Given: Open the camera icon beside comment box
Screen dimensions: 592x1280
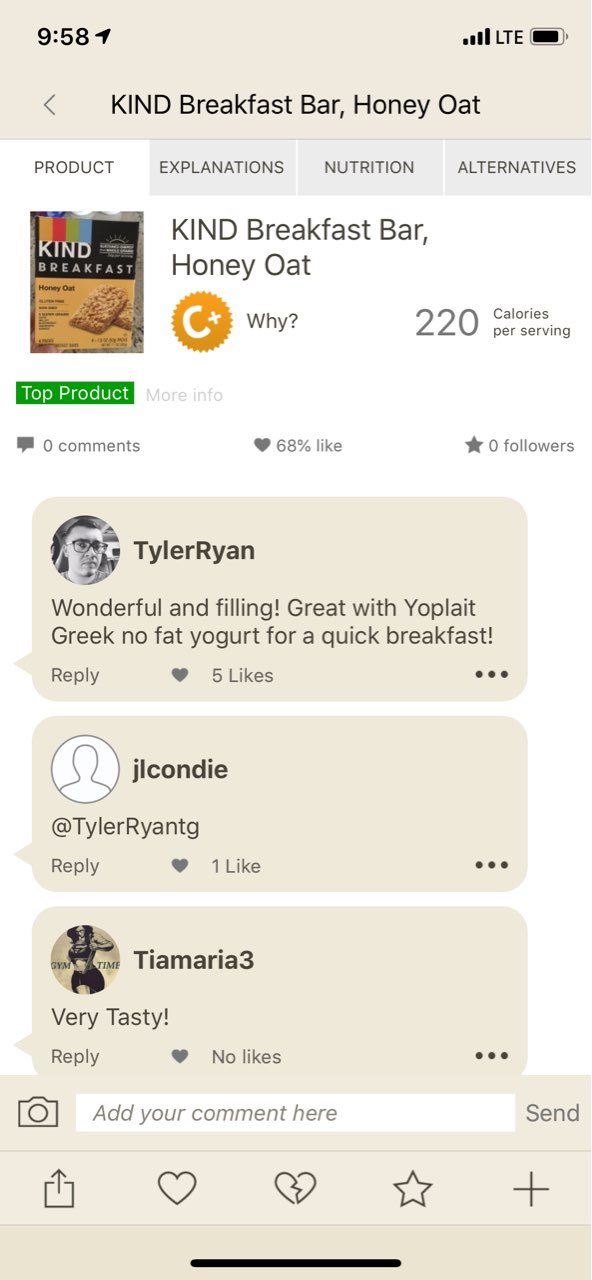Looking at the screenshot, I should tap(38, 1112).
